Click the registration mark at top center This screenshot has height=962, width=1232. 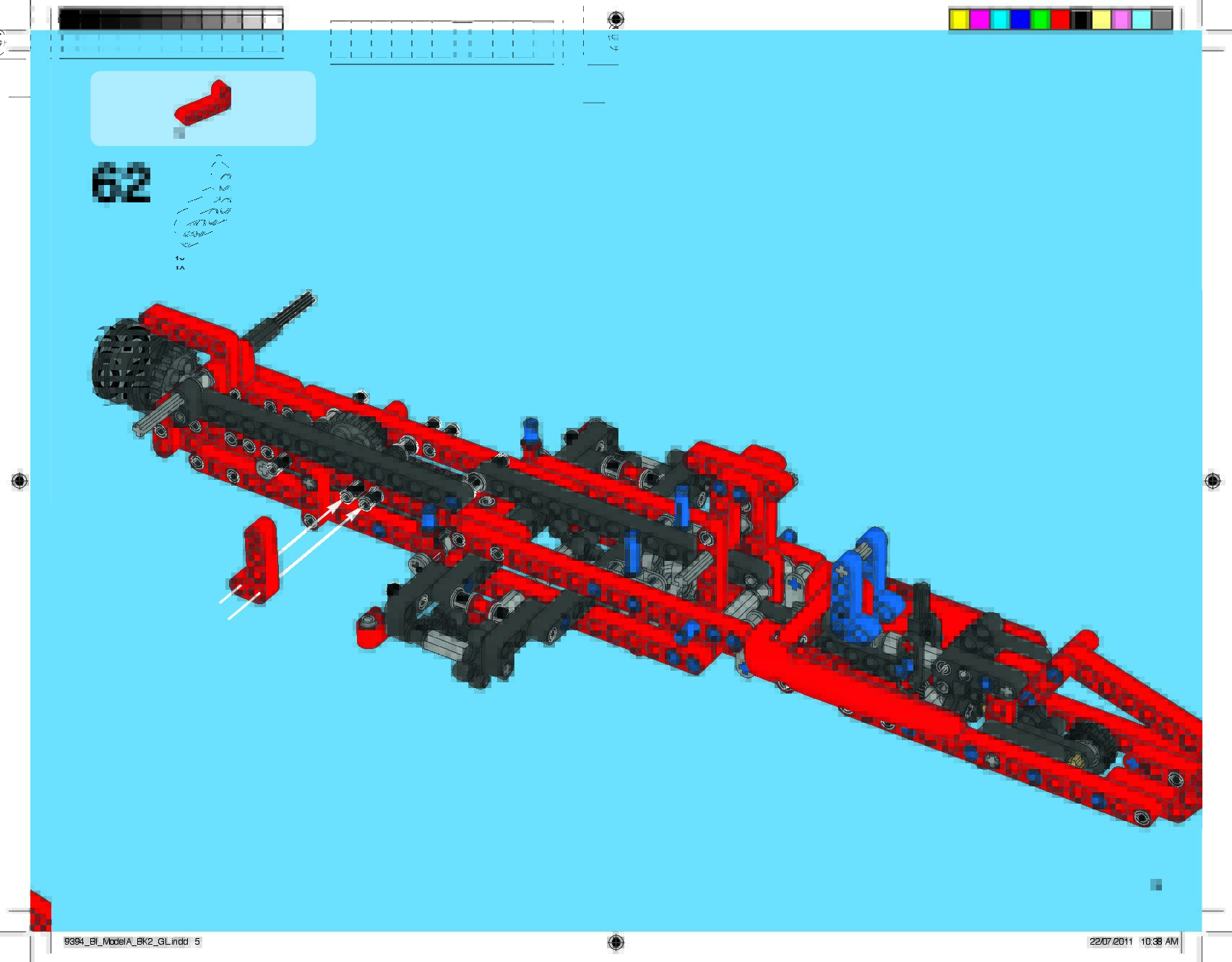(616, 19)
